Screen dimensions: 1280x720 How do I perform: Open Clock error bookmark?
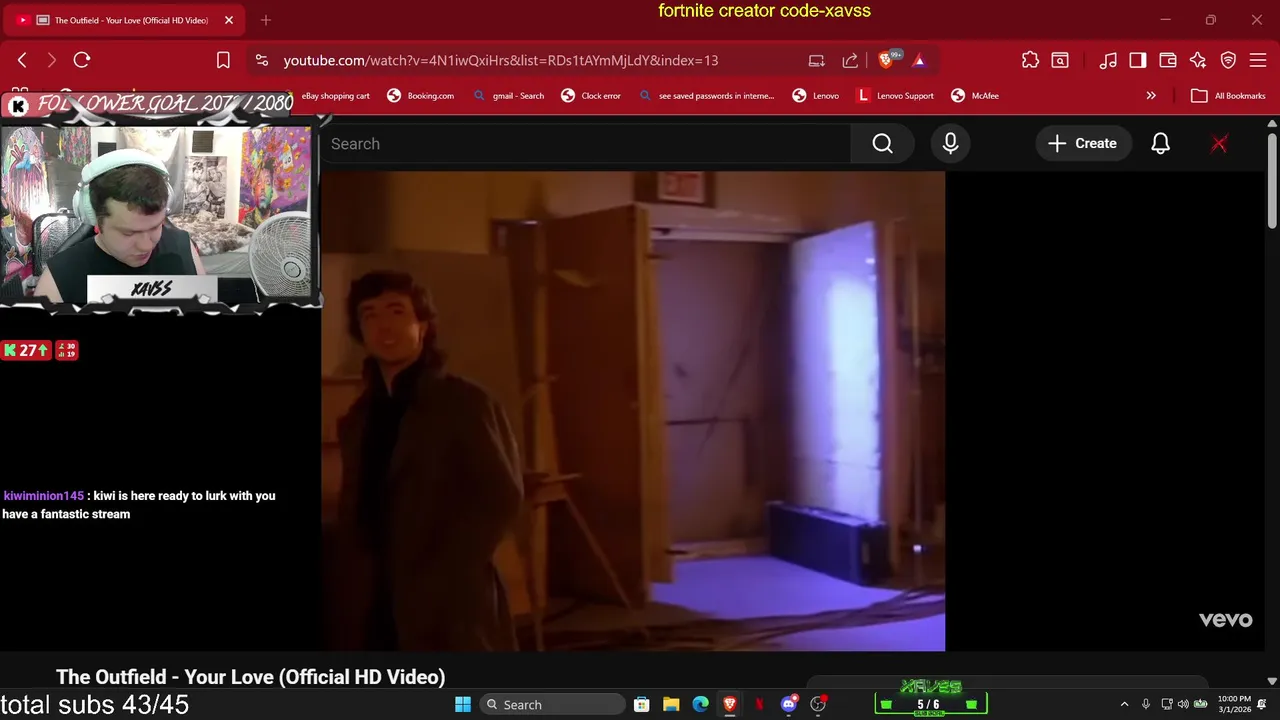591,96
